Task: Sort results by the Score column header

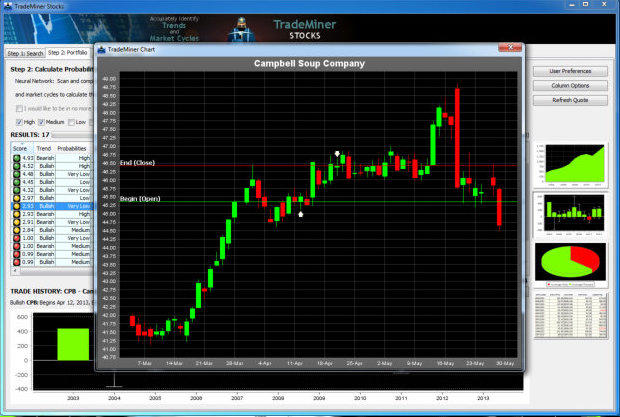Action: pos(20,149)
